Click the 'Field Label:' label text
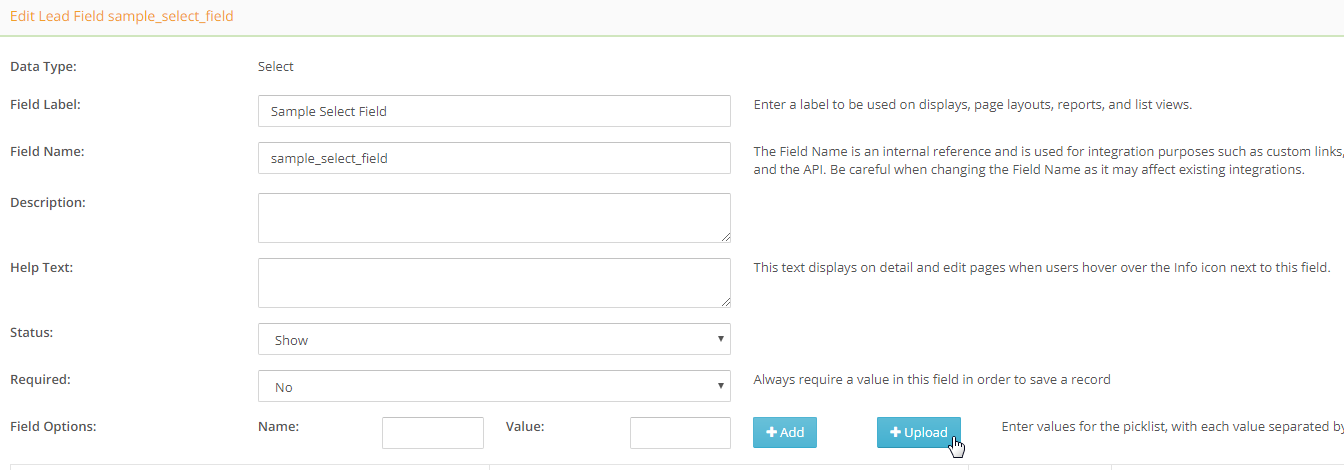This screenshot has width=1344, height=470. [45, 103]
